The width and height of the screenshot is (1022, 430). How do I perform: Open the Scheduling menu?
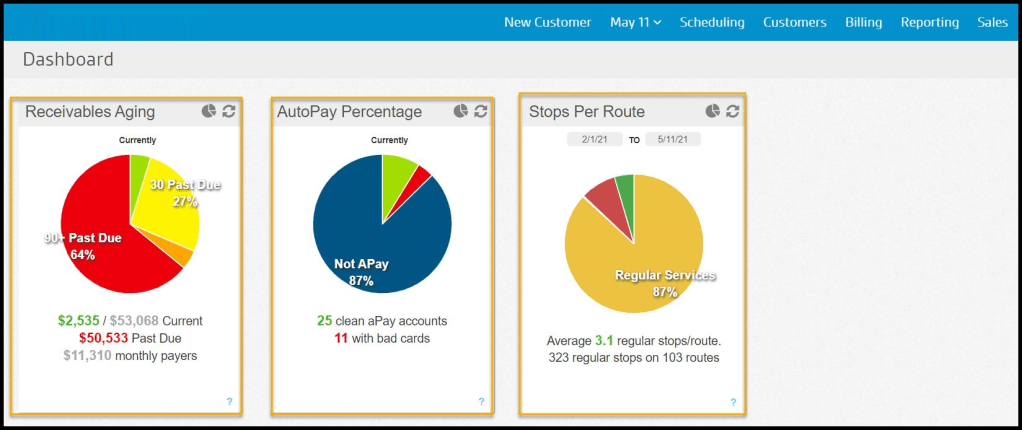712,22
